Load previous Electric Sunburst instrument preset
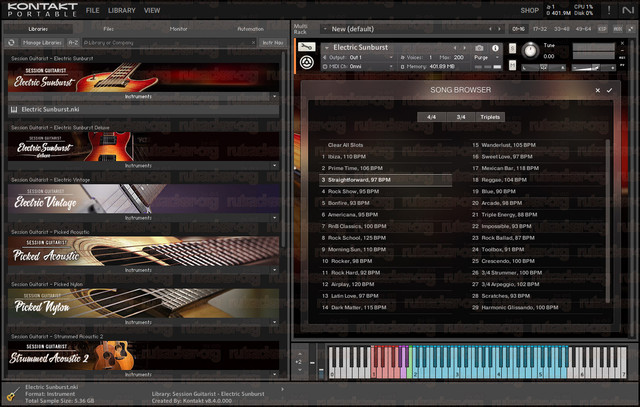The image size is (640, 407). point(455,48)
